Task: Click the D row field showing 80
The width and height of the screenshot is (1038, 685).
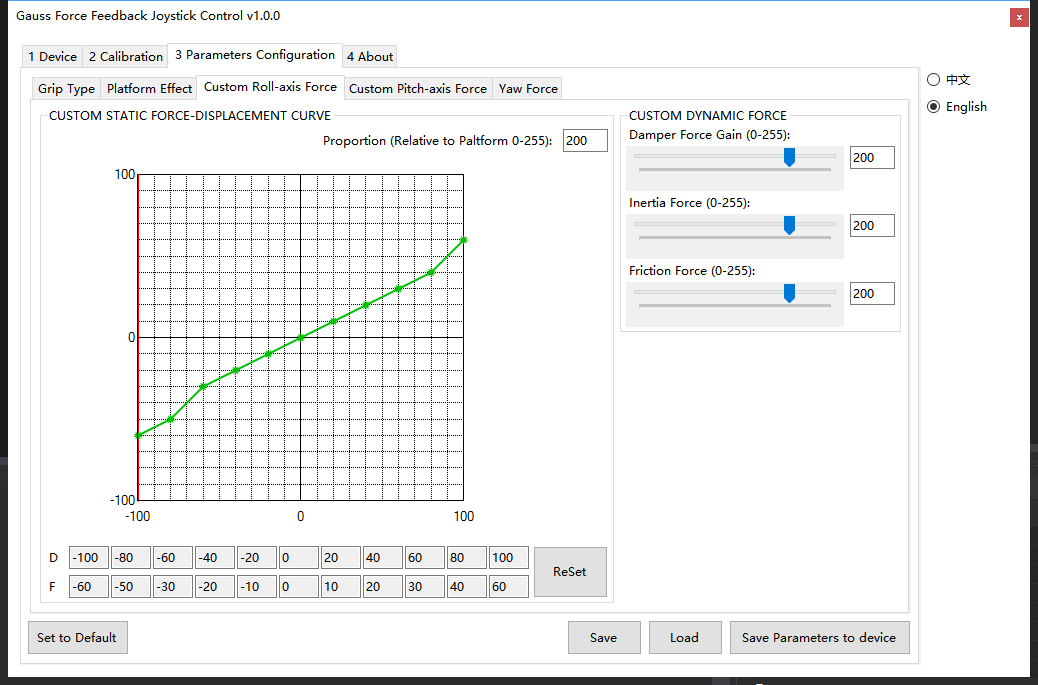Action: pyautogui.click(x=467, y=557)
